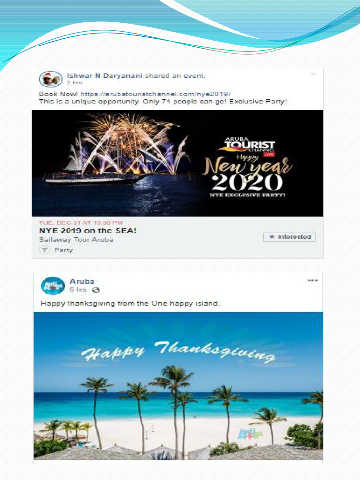Click the star icon on Interested button
This screenshot has width=360, height=480.
(x=272, y=237)
